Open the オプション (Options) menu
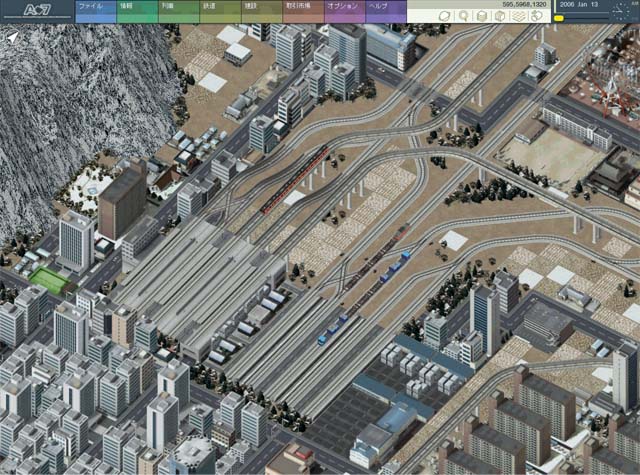The width and height of the screenshot is (640, 475). 345,11
